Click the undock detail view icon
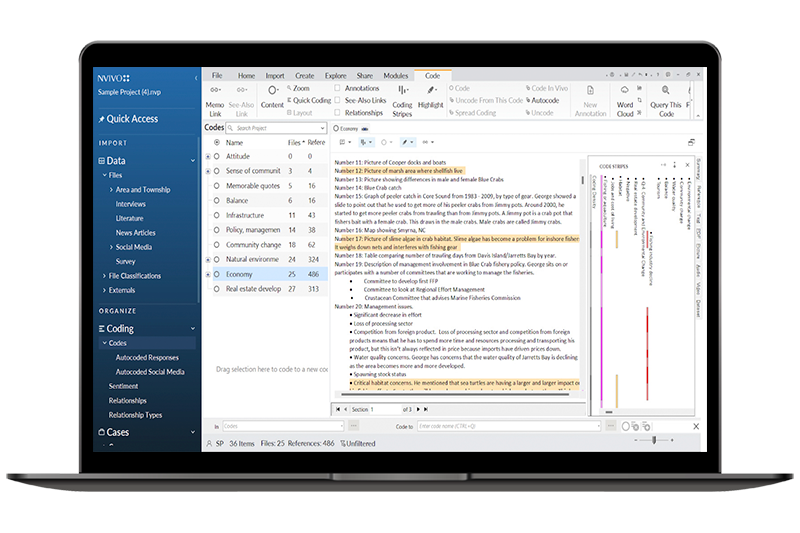The height and width of the screenshot is (533, 800). point(691,142)
